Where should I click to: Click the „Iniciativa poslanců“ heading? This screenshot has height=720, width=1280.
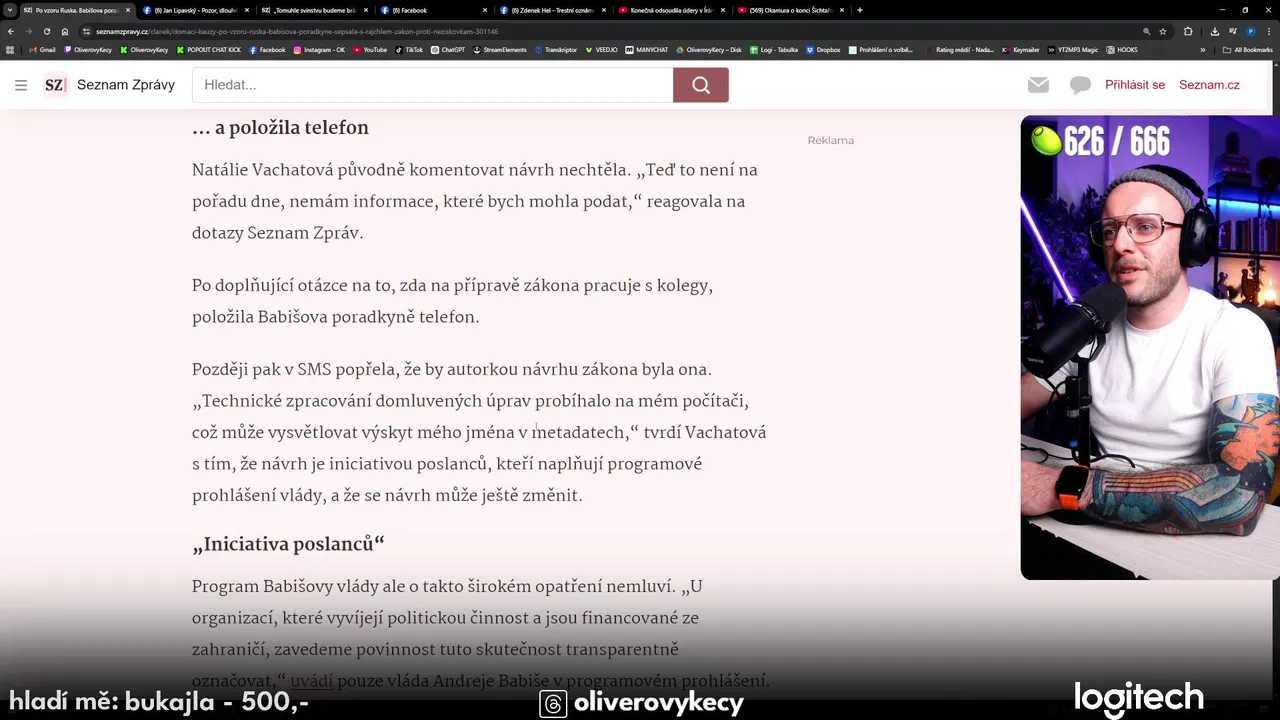pyautogui.click(x=288, y=545)
